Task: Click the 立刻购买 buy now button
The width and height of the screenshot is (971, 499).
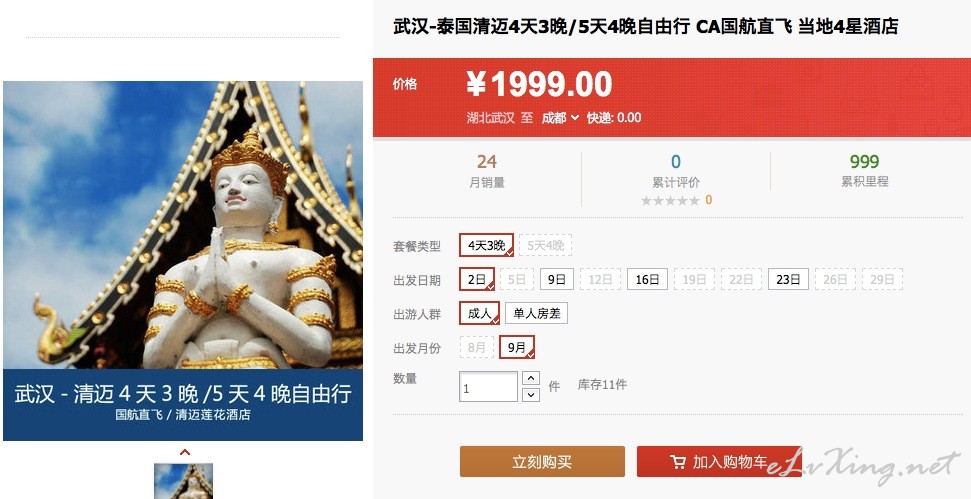Action: click(x=542, y=462)
